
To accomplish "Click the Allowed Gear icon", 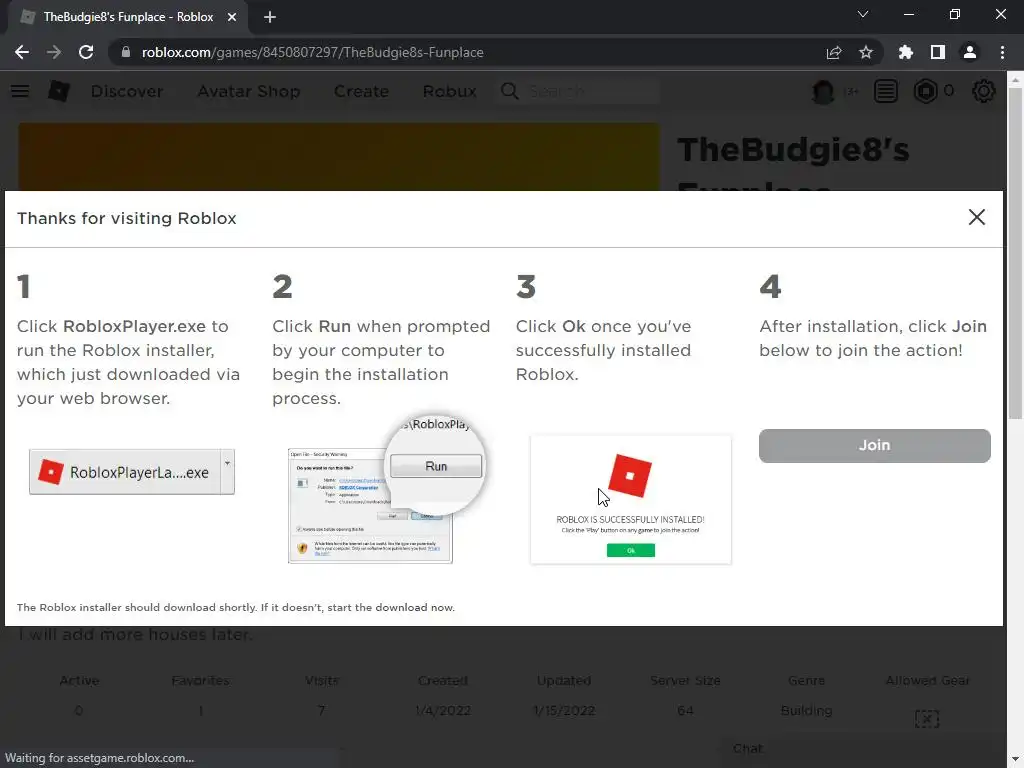I will click(927, 719).
